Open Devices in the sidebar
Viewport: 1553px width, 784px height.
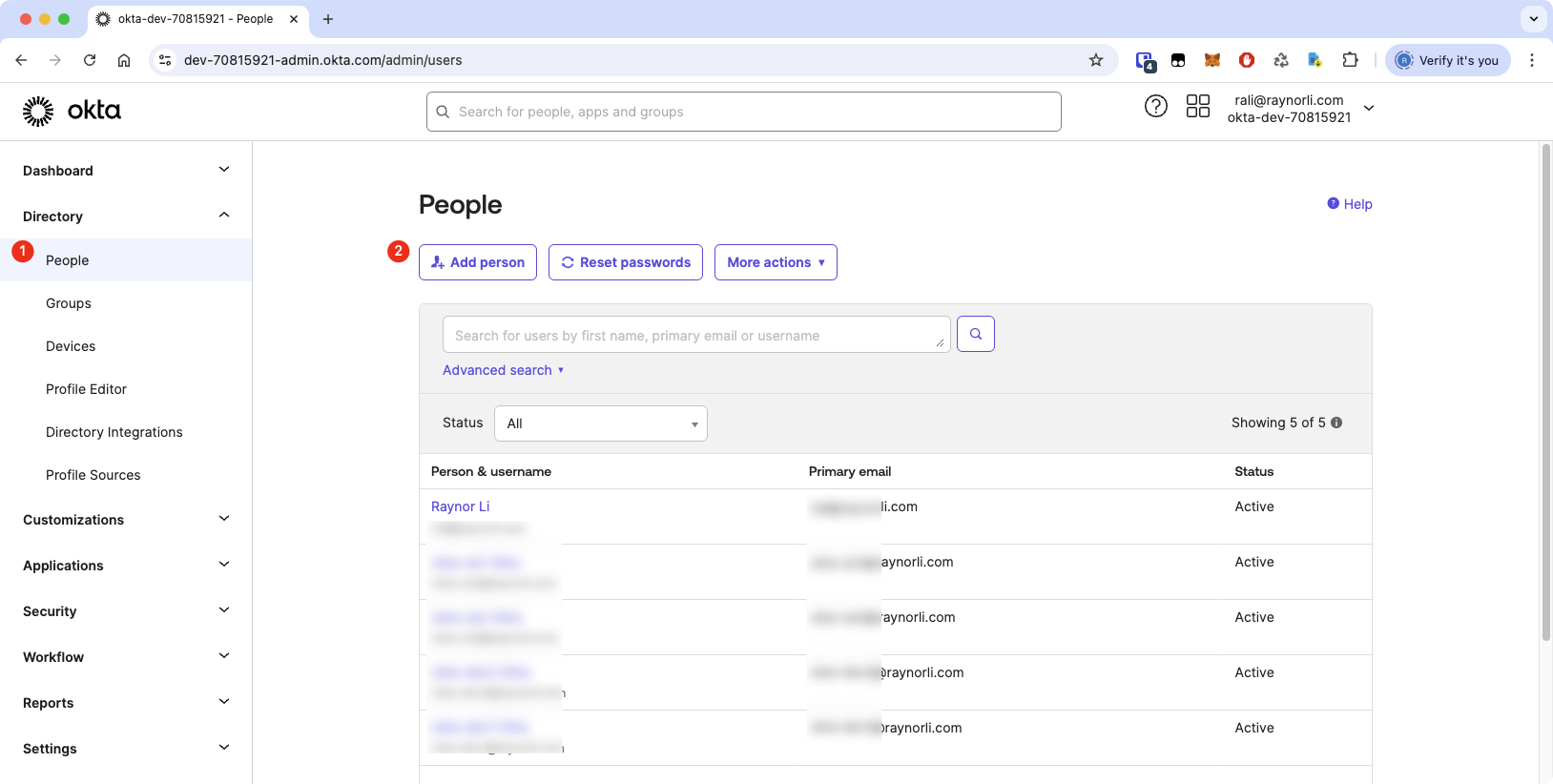71,346
